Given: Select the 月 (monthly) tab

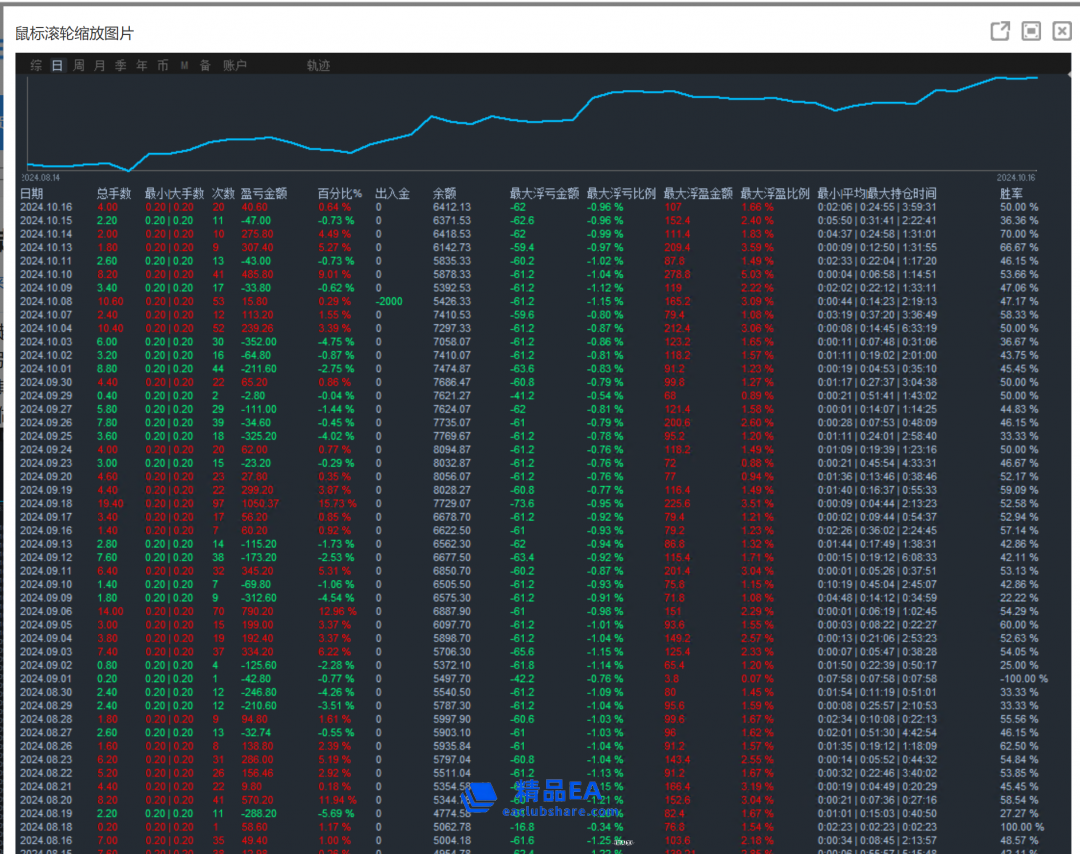Looking at the screenshot, I should pos(99,66).
